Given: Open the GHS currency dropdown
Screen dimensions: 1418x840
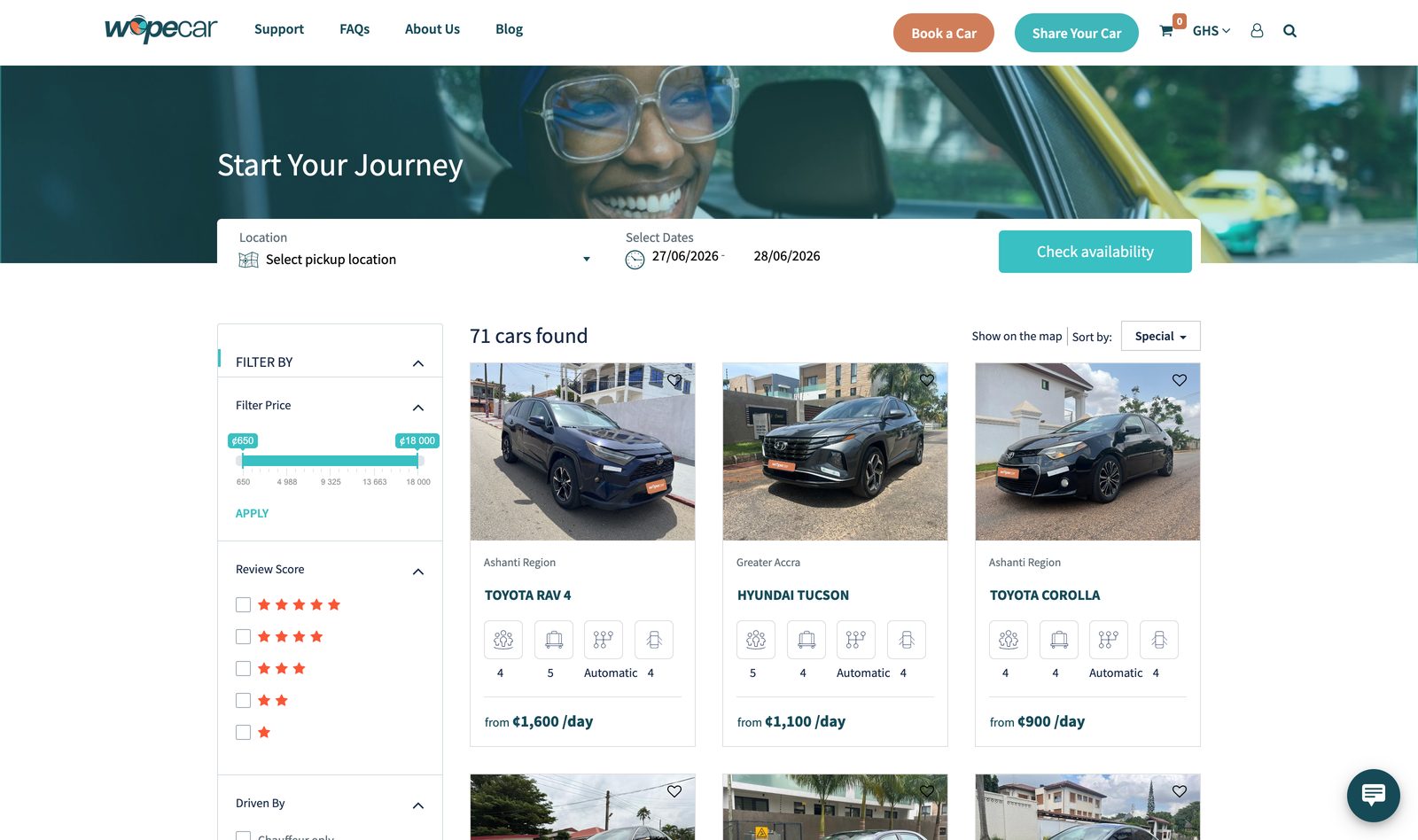Looking at the screenshot, I should pos(1211,31).
